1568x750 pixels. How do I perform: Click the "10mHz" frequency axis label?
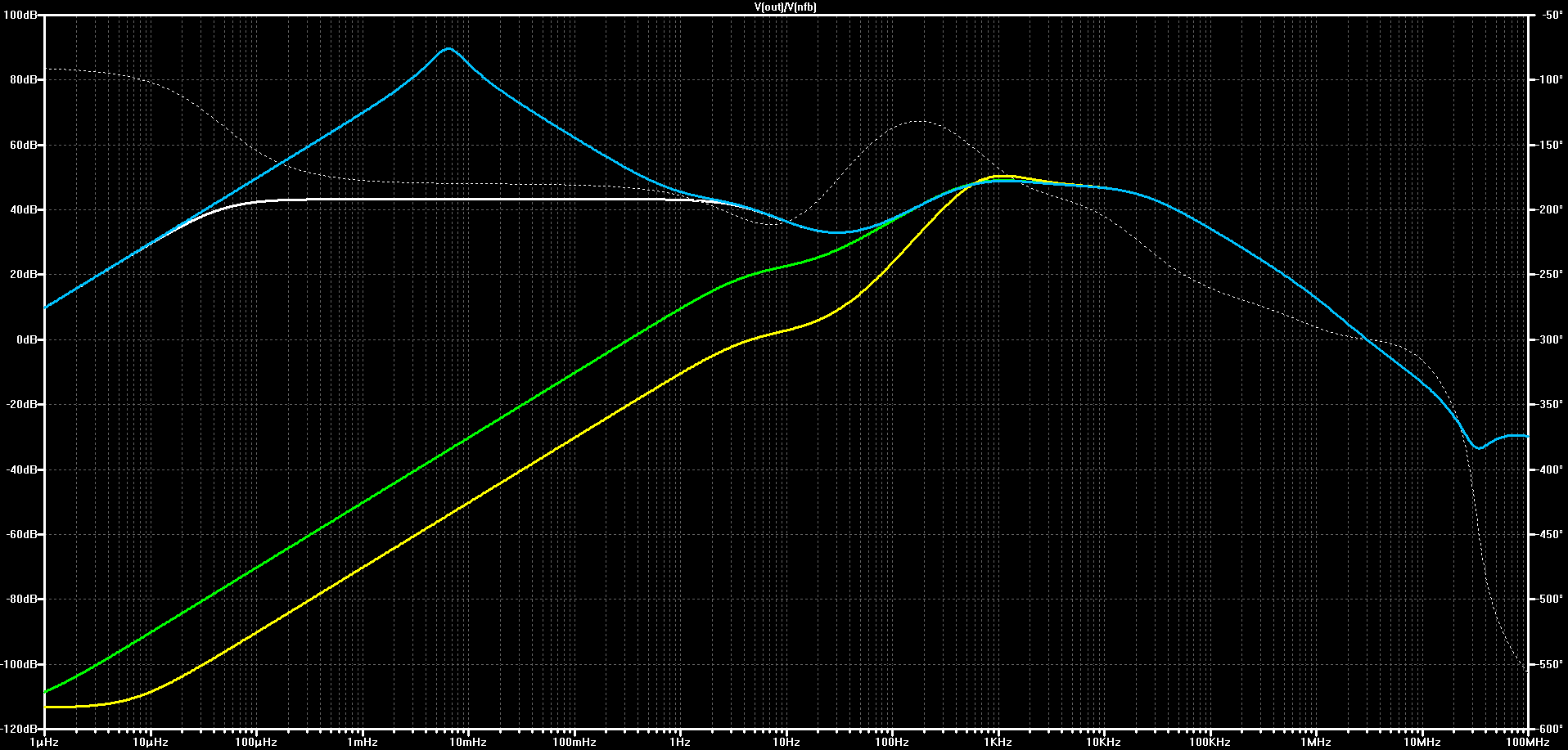[x=468, y=743]
